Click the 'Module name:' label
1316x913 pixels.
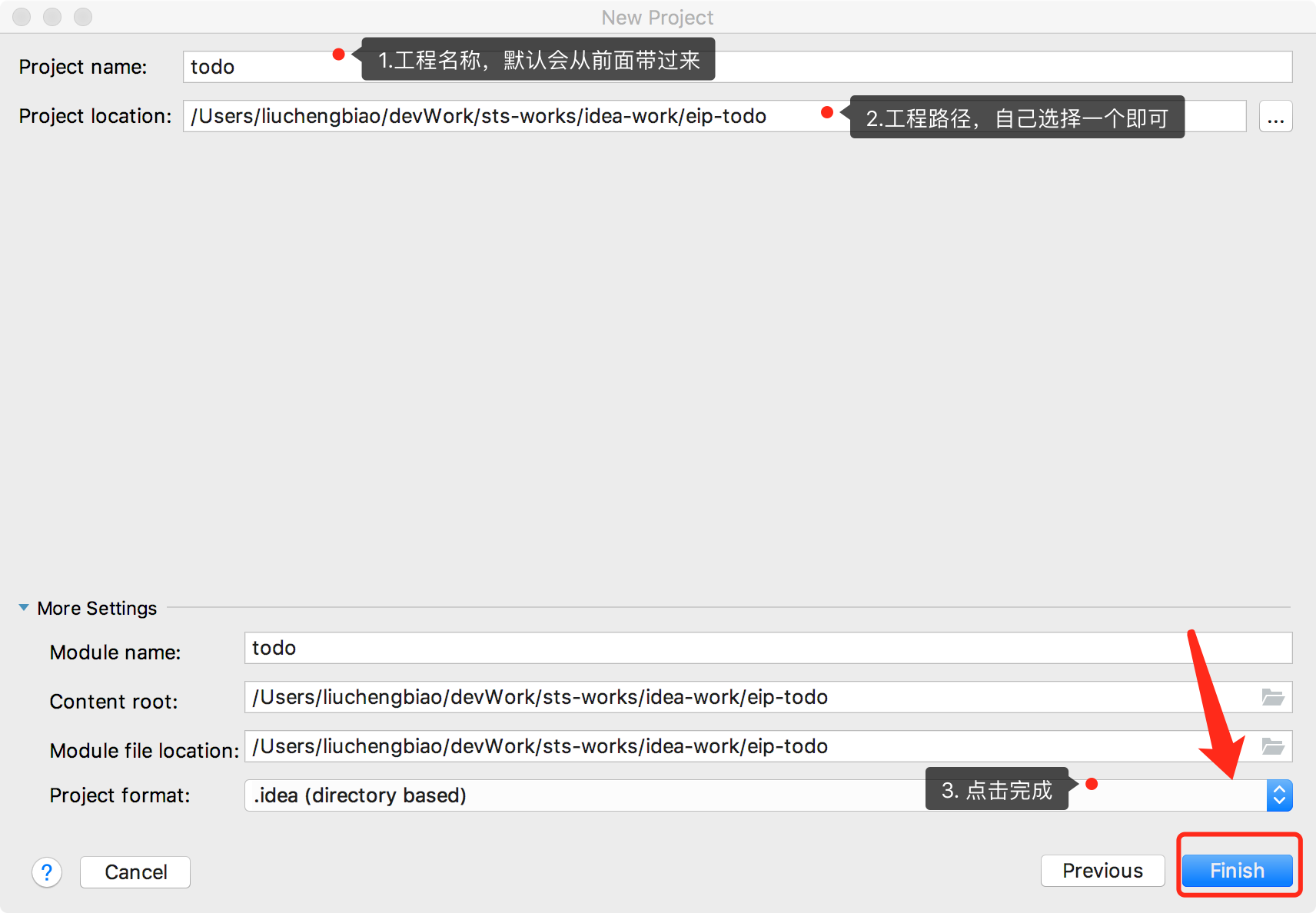[115, 652]
